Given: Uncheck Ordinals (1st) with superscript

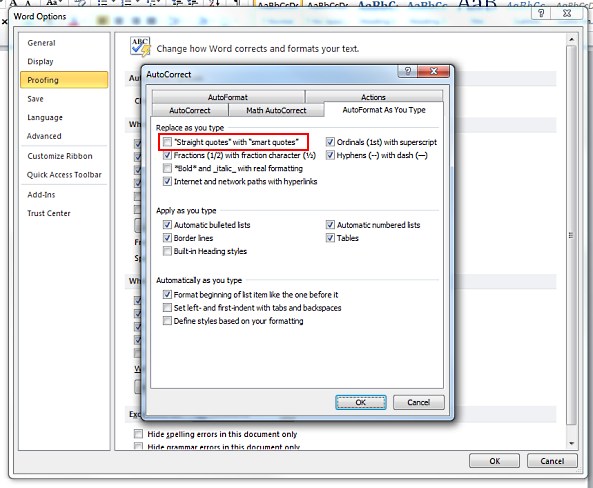Looking at the screenshot, I should 330,142.
